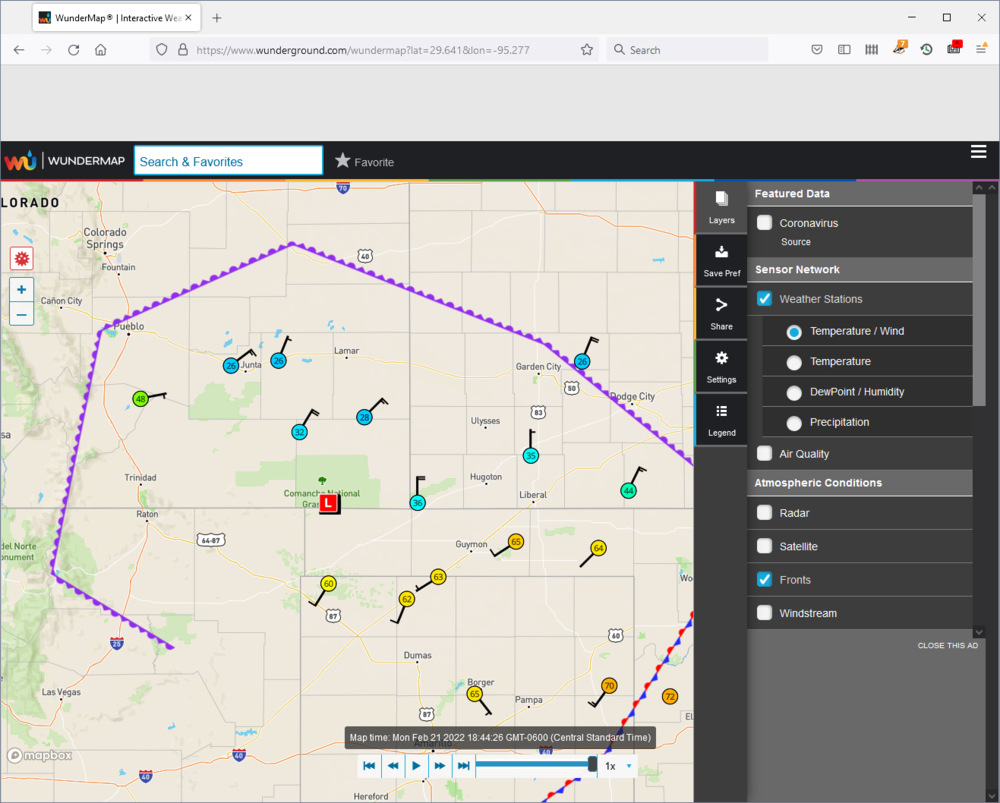Click the CLOSE THIS AD link
Viewport: 1000px width, 803px height.
click(x=947, y=646)
